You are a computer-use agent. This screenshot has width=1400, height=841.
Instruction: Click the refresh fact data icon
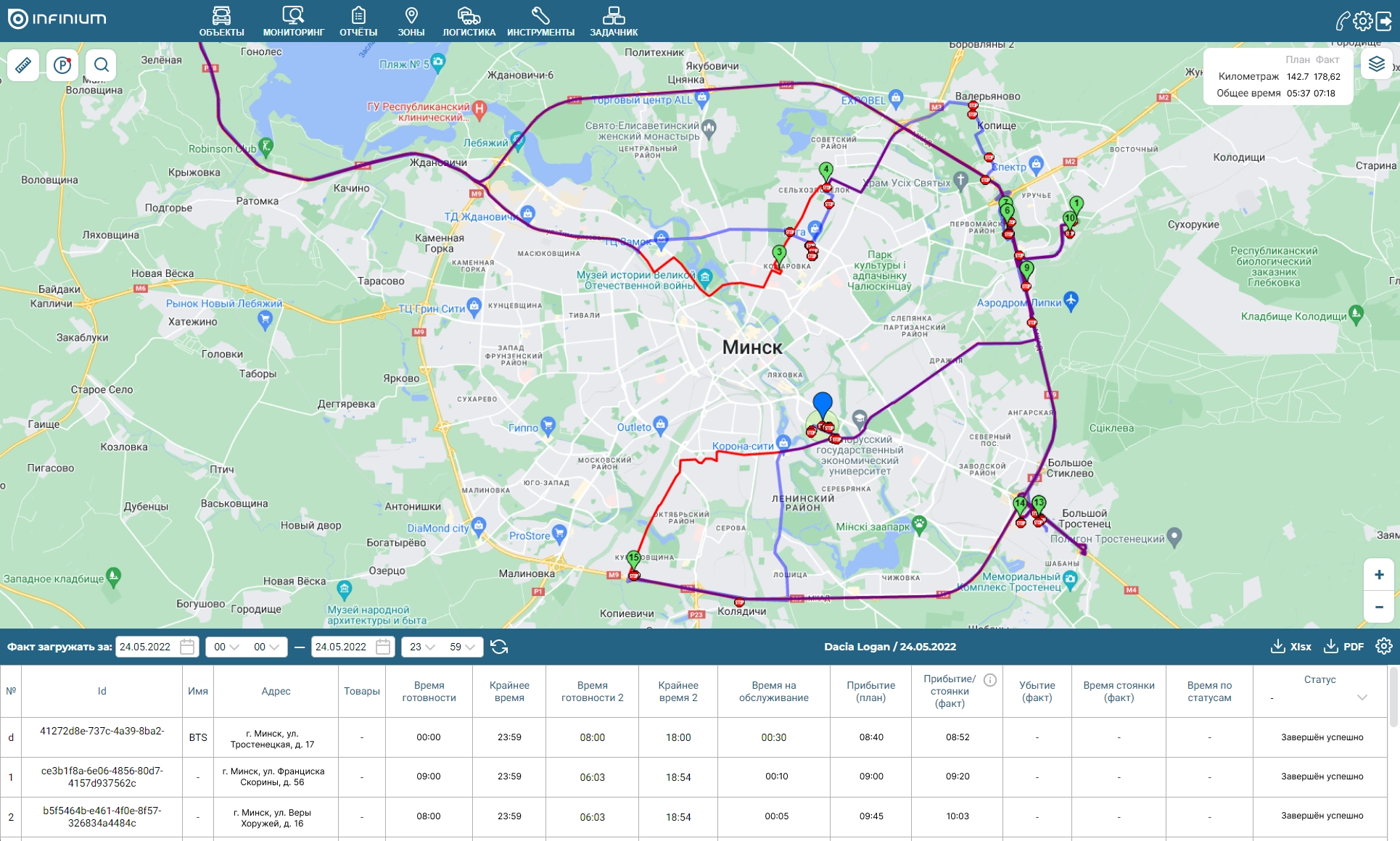click(499, 647)
